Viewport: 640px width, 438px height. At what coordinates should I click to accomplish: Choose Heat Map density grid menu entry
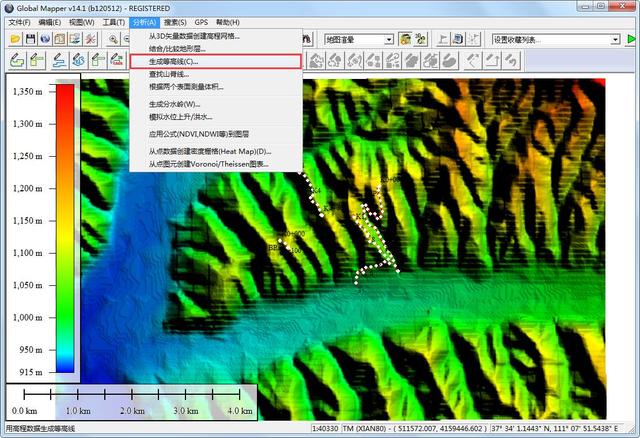tap(216, 151)
